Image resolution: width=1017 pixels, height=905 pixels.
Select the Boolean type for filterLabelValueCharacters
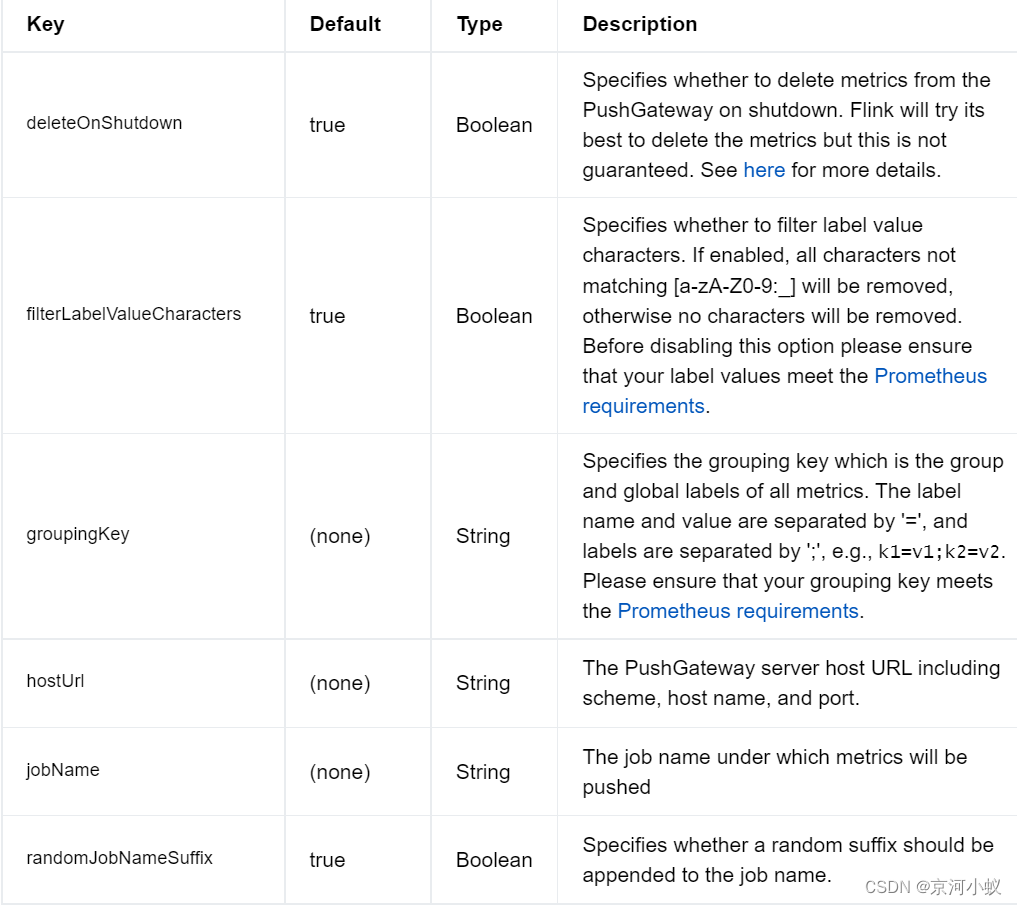click(x=494, y=316)
